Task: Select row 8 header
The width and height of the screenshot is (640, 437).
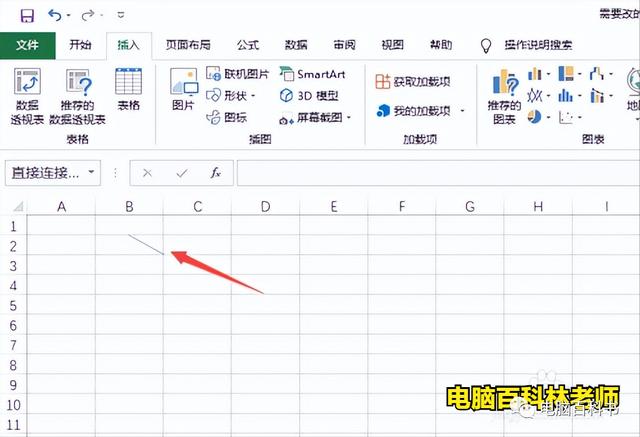Action: [x=13, y=365]
